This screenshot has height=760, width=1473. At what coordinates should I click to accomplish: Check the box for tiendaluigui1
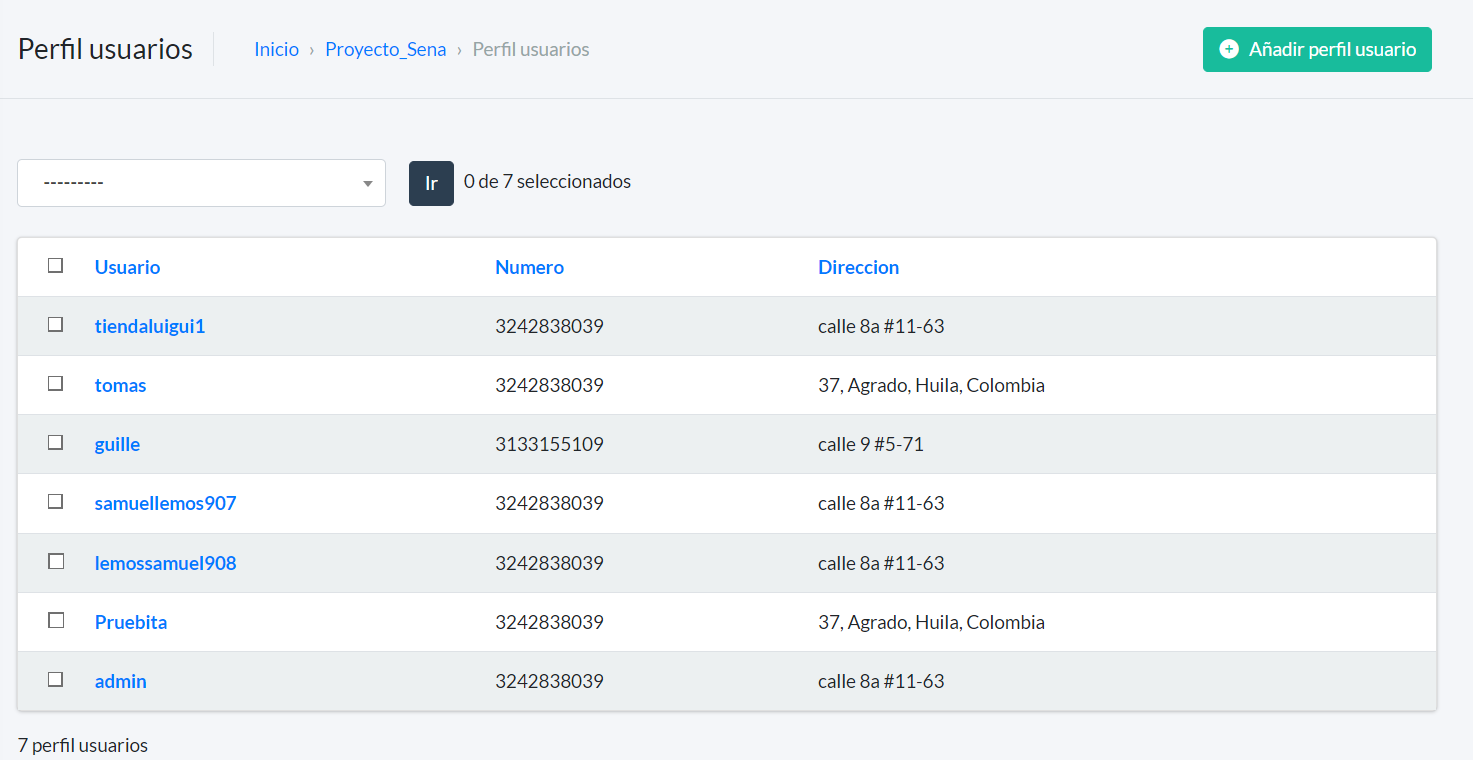[56, 325]
